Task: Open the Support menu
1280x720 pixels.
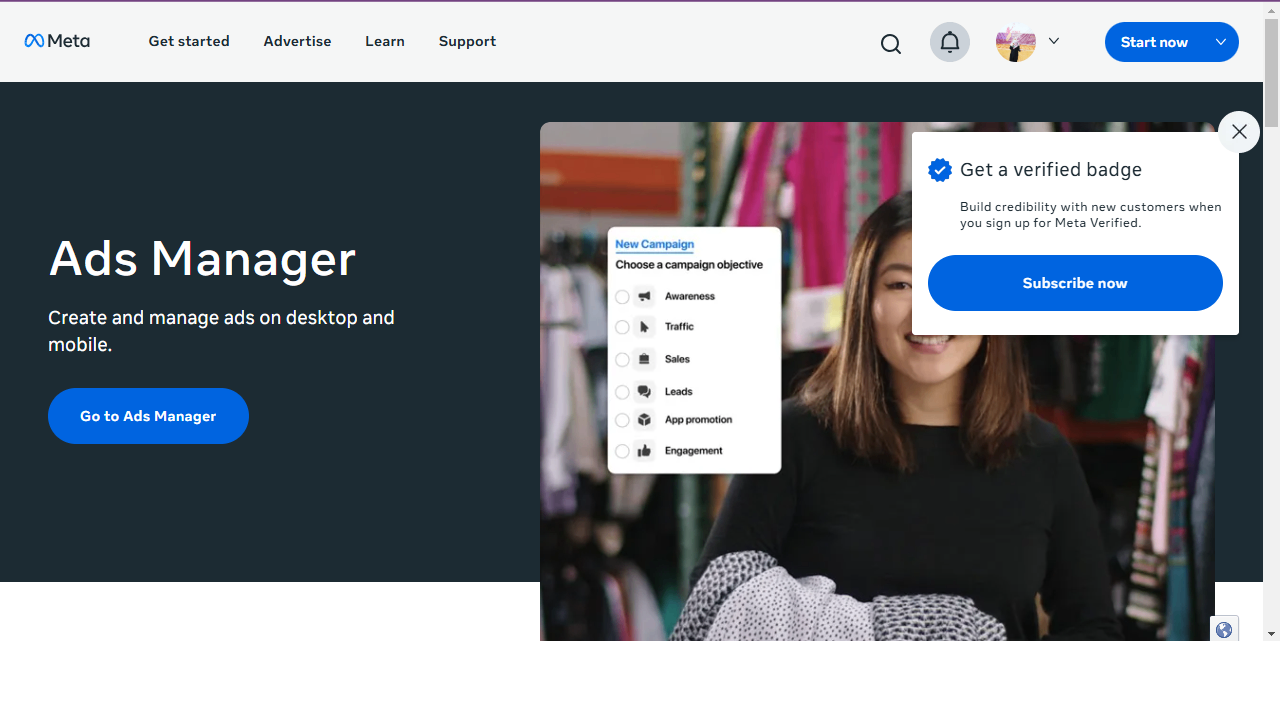Action: click(x=467, y=41)
